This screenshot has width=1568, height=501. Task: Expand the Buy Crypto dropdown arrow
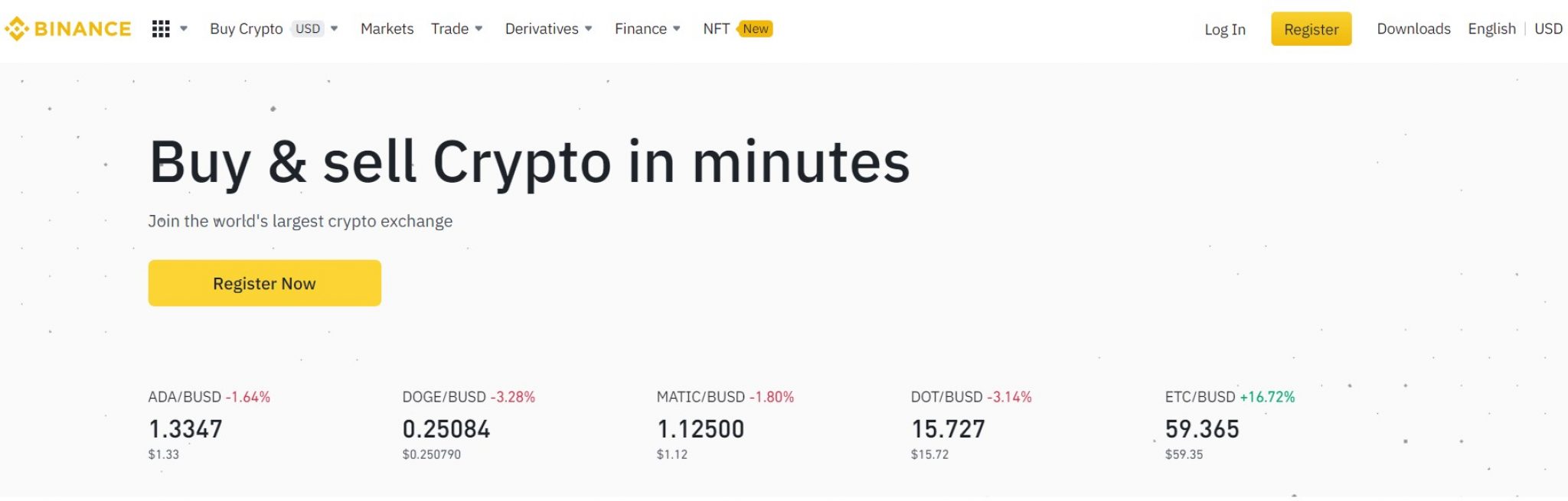pos(335,29)
